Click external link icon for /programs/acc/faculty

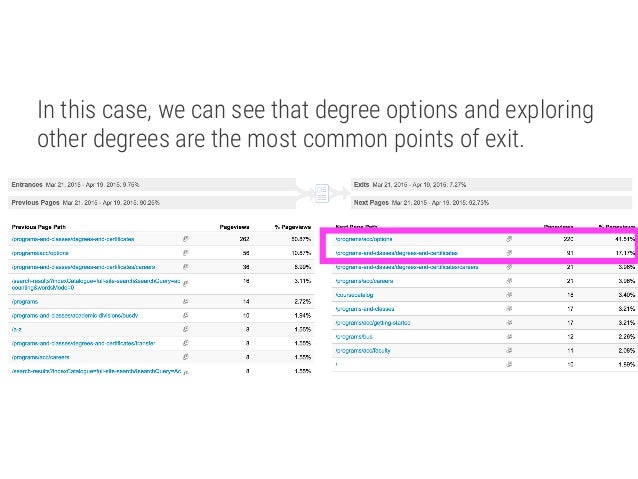pos(509,350)
